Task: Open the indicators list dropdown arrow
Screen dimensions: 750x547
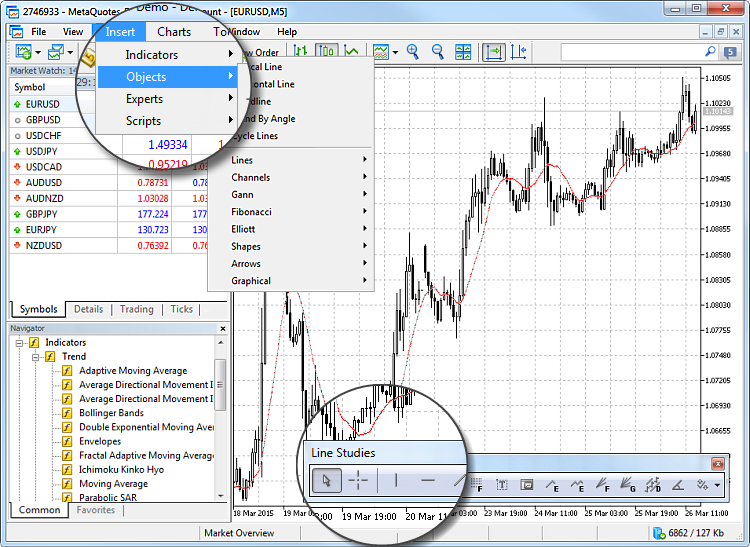Action: 395,52
